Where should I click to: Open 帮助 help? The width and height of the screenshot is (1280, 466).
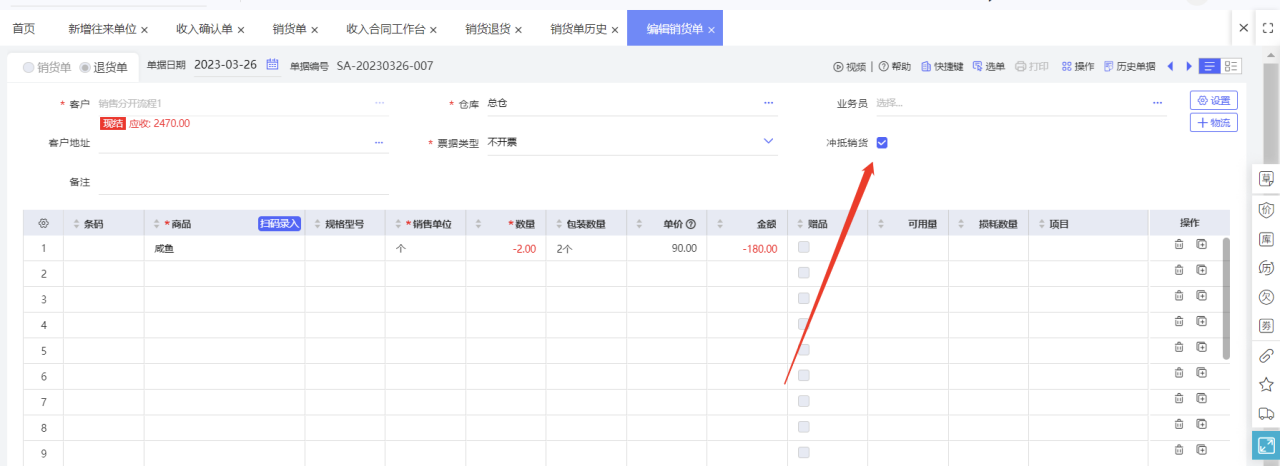pyautogui.click(x=894, y=67)
